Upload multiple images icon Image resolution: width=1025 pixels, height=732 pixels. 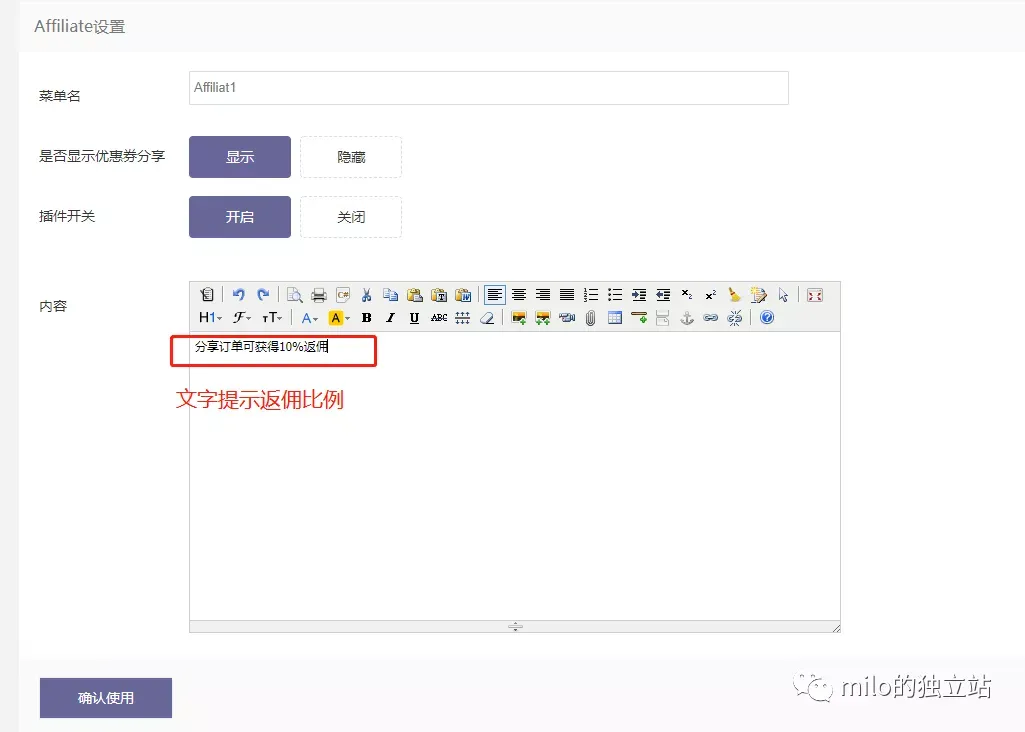(543, 318)
